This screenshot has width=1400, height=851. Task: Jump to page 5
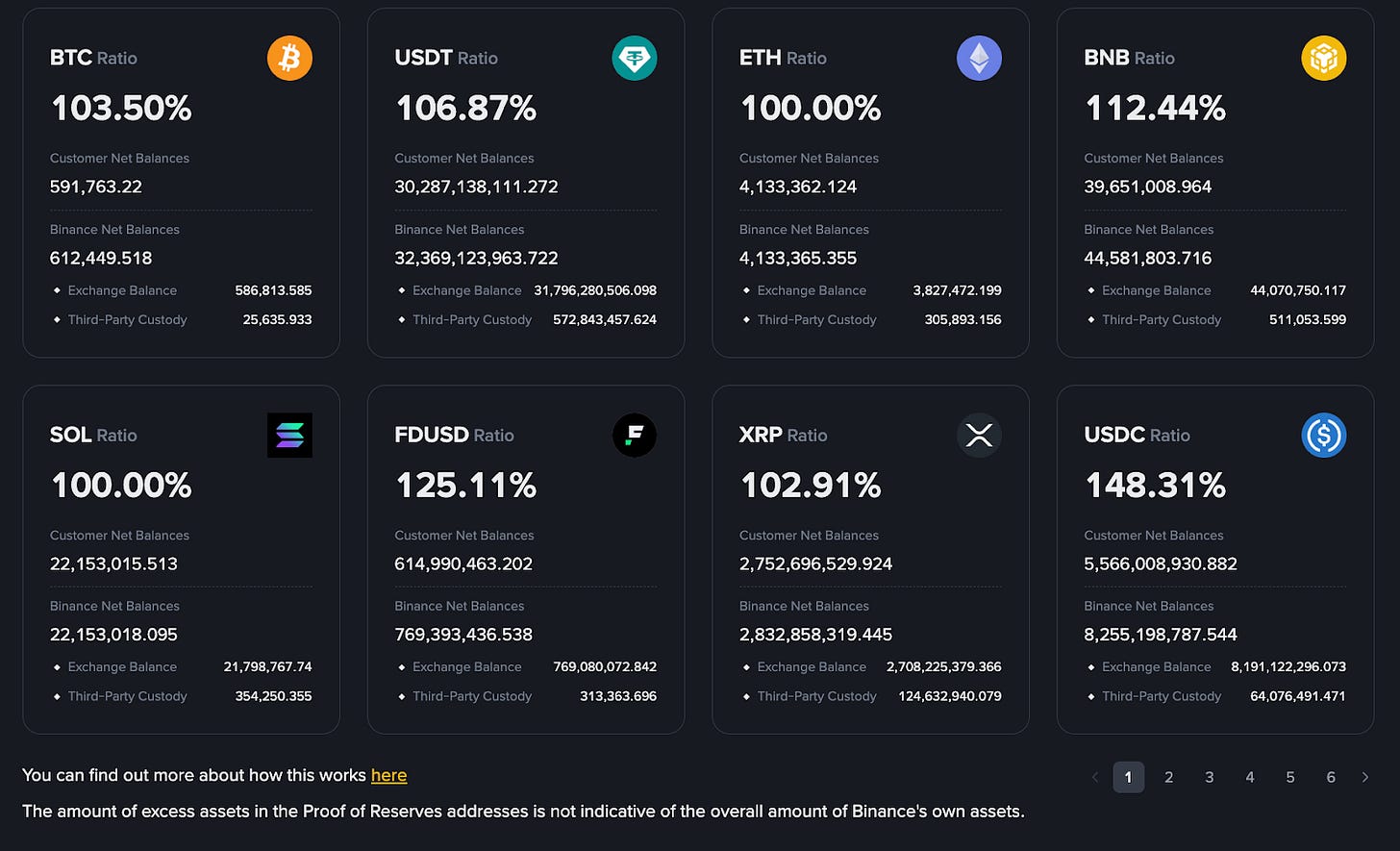(1290, 777)
